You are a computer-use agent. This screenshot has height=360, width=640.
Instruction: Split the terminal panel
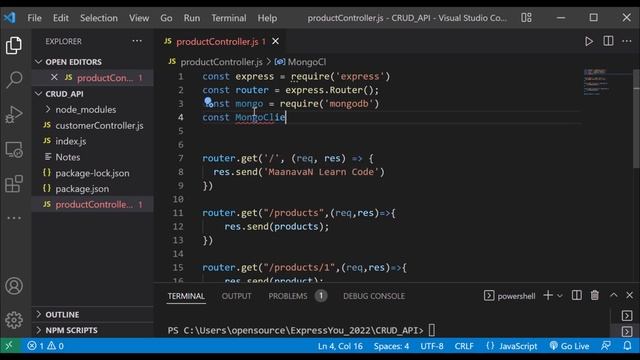tap(576, 295)
